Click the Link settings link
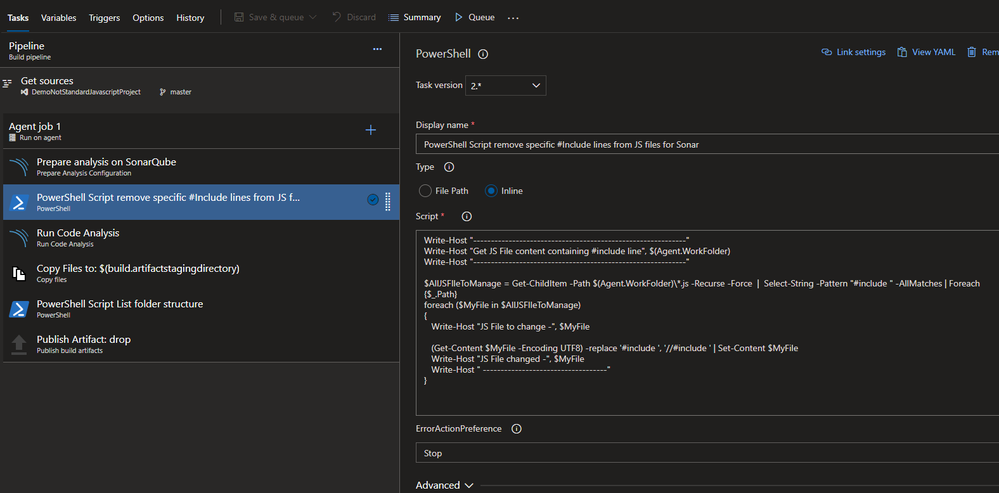 853,52
